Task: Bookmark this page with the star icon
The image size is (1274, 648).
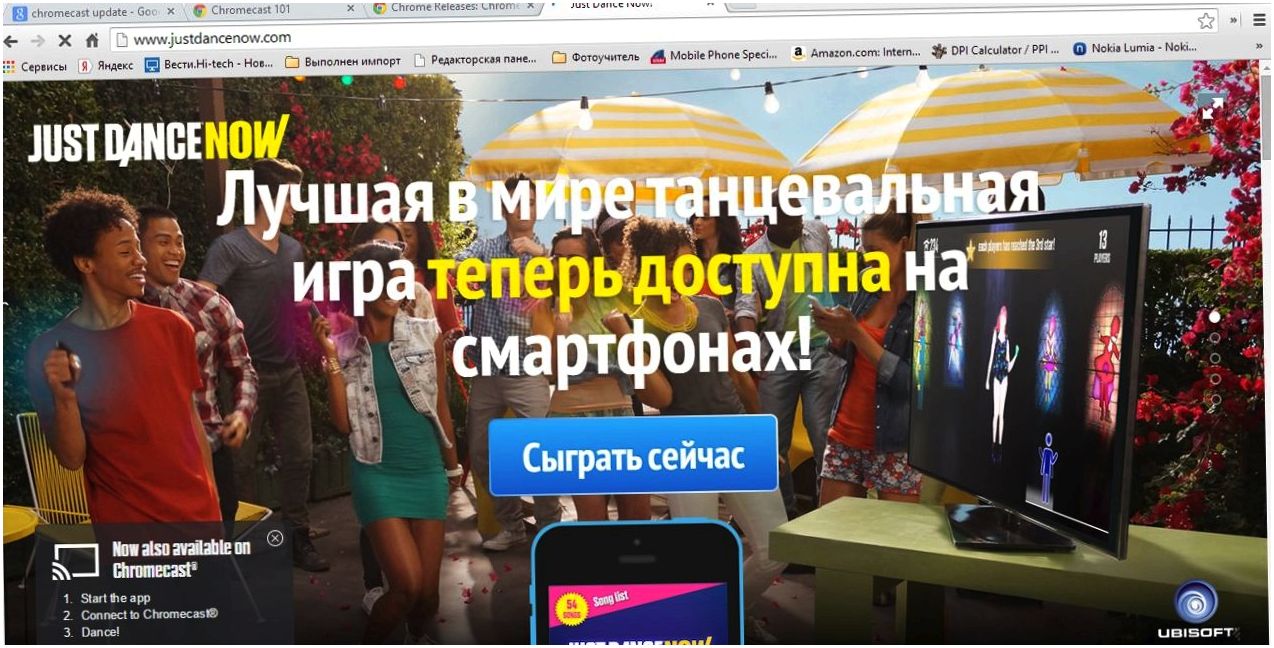Action: point(1206,20)
